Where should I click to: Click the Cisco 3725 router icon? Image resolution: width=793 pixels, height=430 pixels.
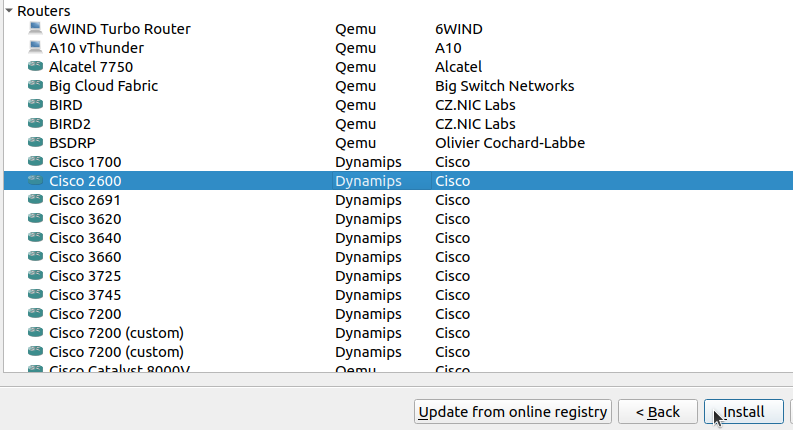click(35, 275)
